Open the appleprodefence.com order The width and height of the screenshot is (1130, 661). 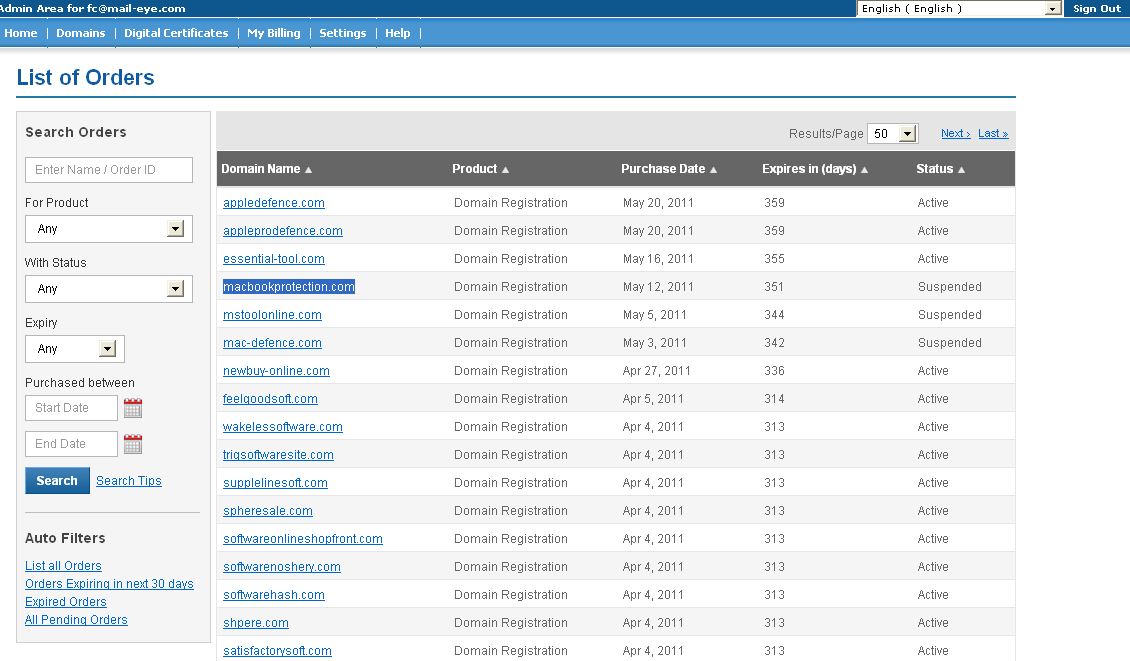tap(282, 231)
